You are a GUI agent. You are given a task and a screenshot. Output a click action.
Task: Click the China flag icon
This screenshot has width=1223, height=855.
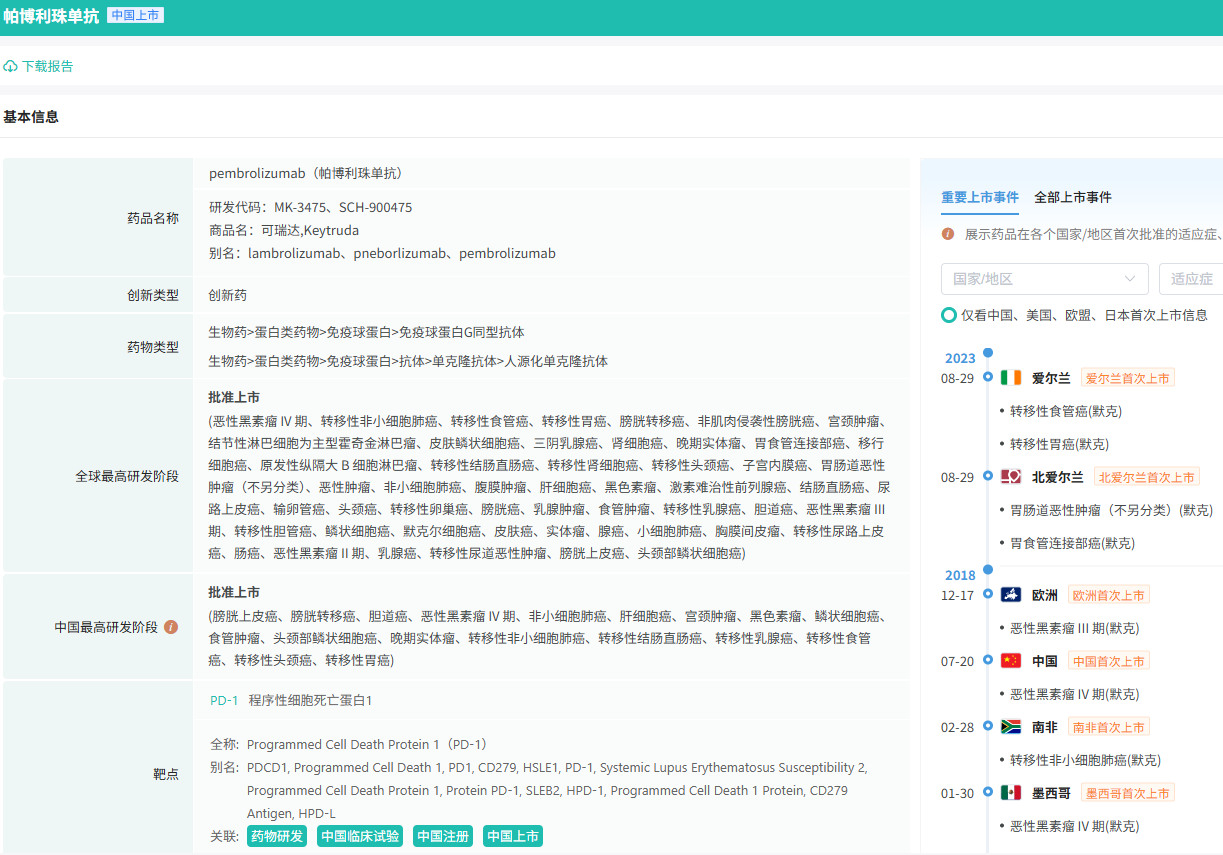[1011, 661]
